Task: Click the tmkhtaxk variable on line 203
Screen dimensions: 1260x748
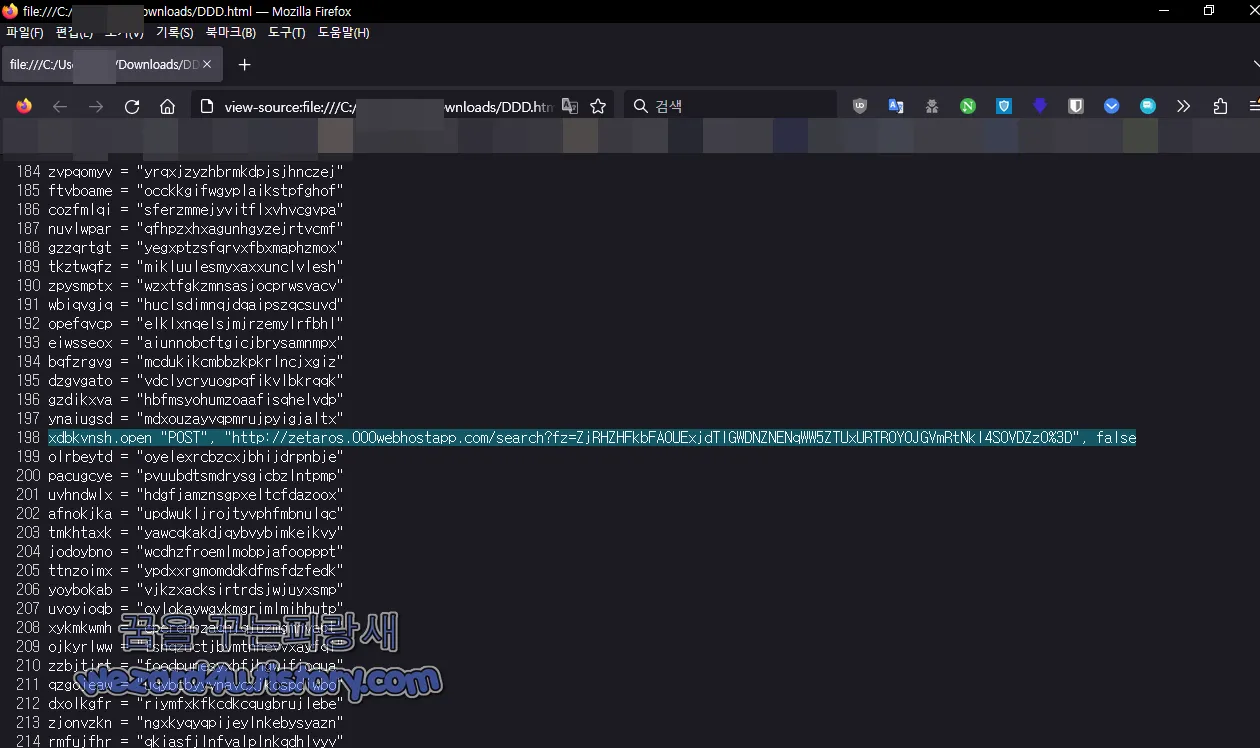Action: click(82, 532)
